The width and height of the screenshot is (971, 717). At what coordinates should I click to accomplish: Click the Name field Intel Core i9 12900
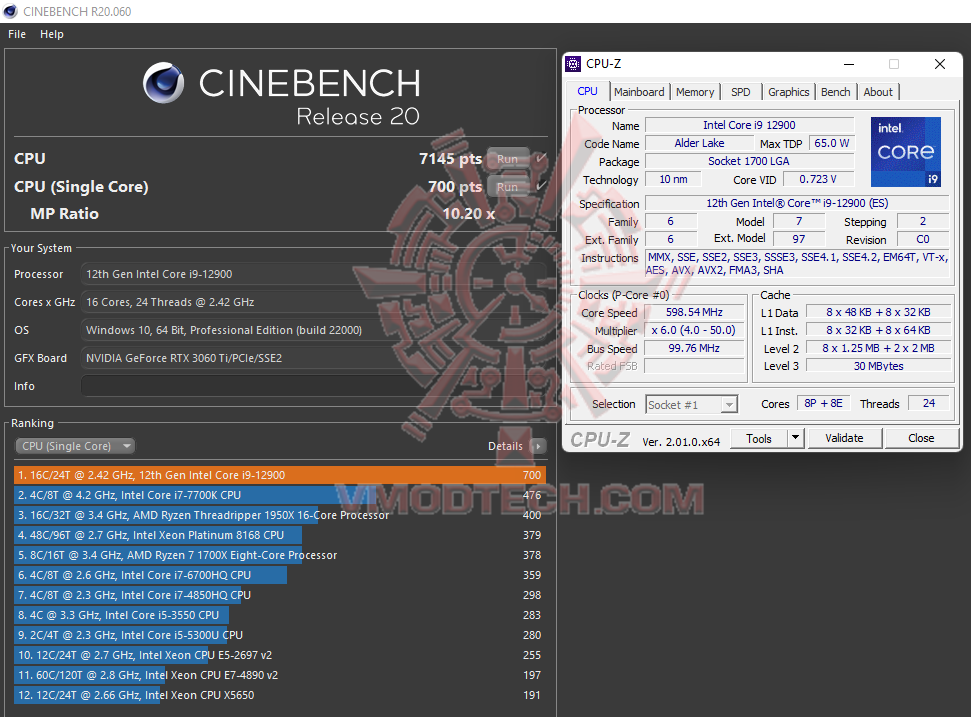click(x=749, y=125)
